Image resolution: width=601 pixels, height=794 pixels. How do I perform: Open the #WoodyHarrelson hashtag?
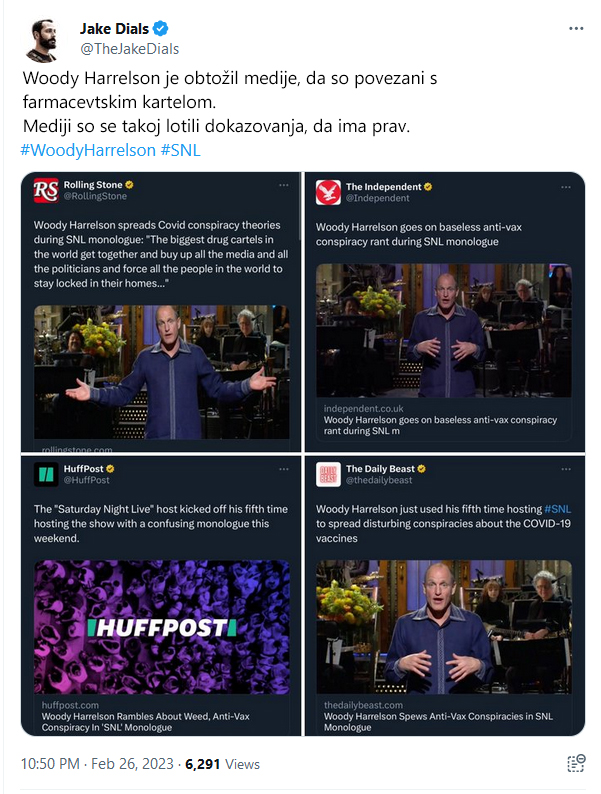click(x=88, y=150)
